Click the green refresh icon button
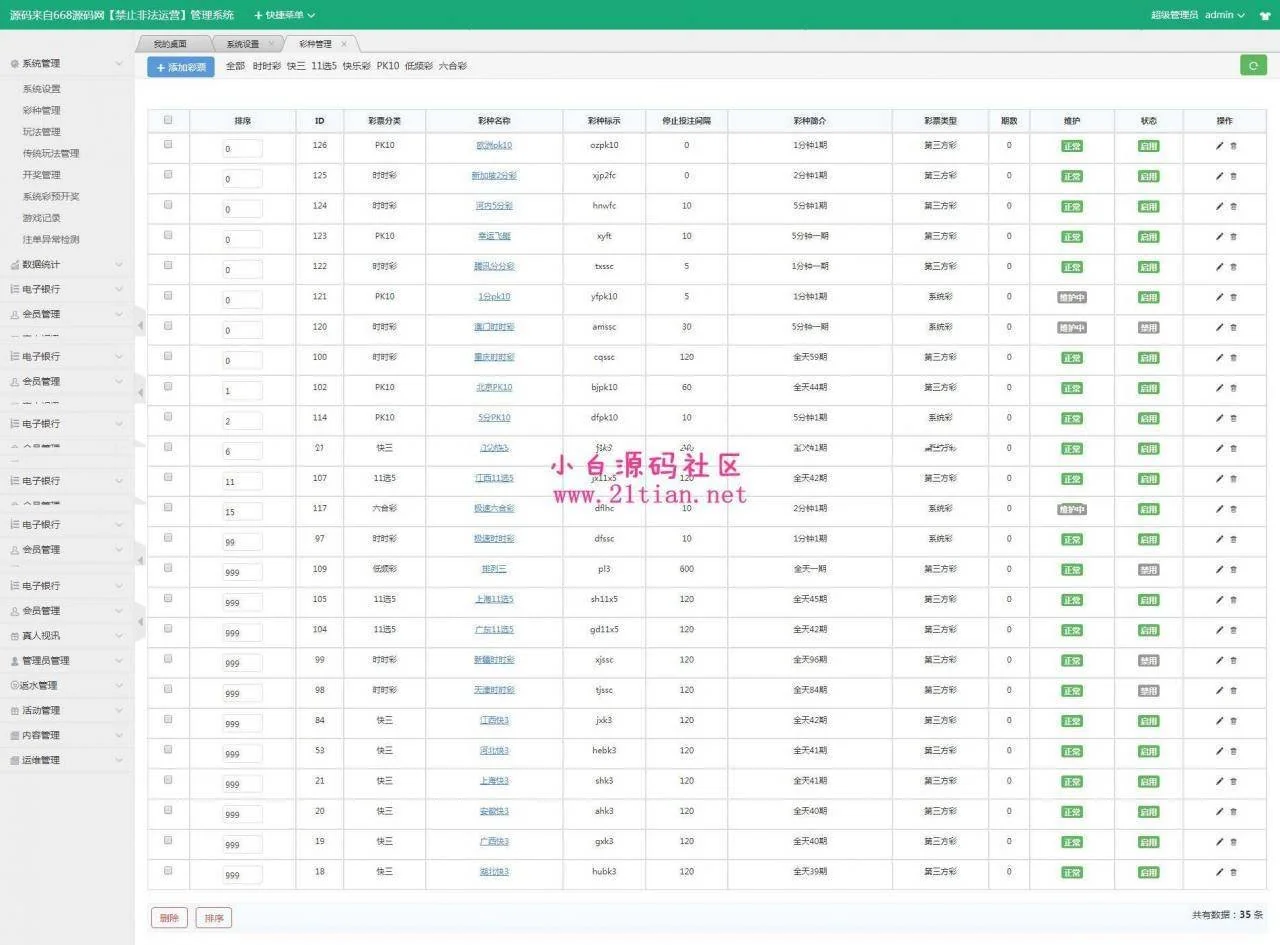 pos(1252,65)
